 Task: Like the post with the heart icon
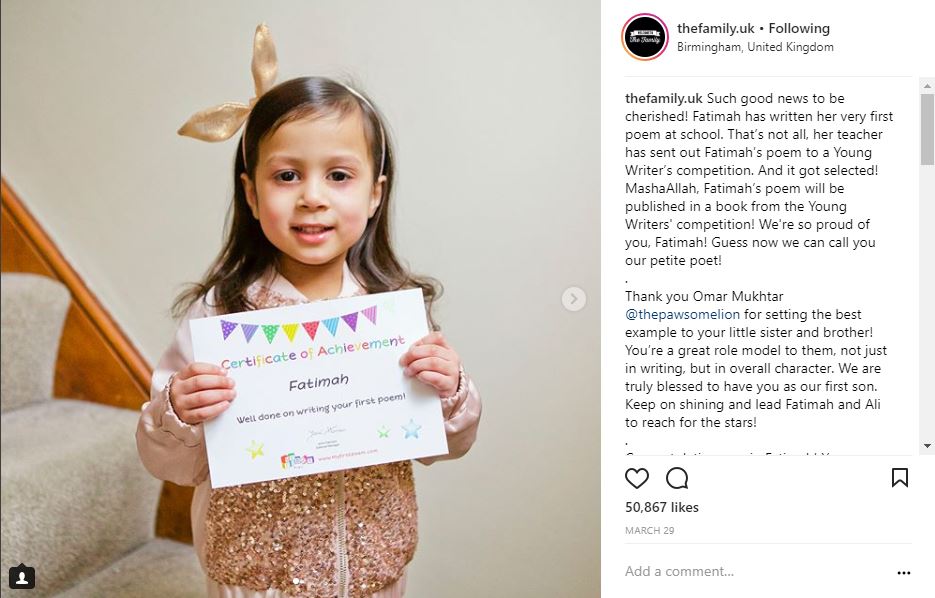(x=636, y=478)
